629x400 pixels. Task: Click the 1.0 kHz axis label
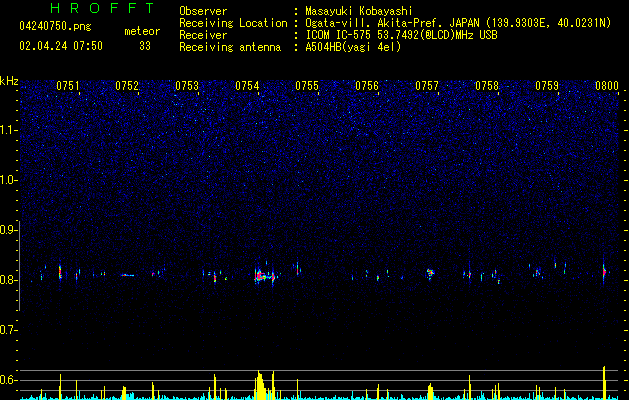(9, 180)
